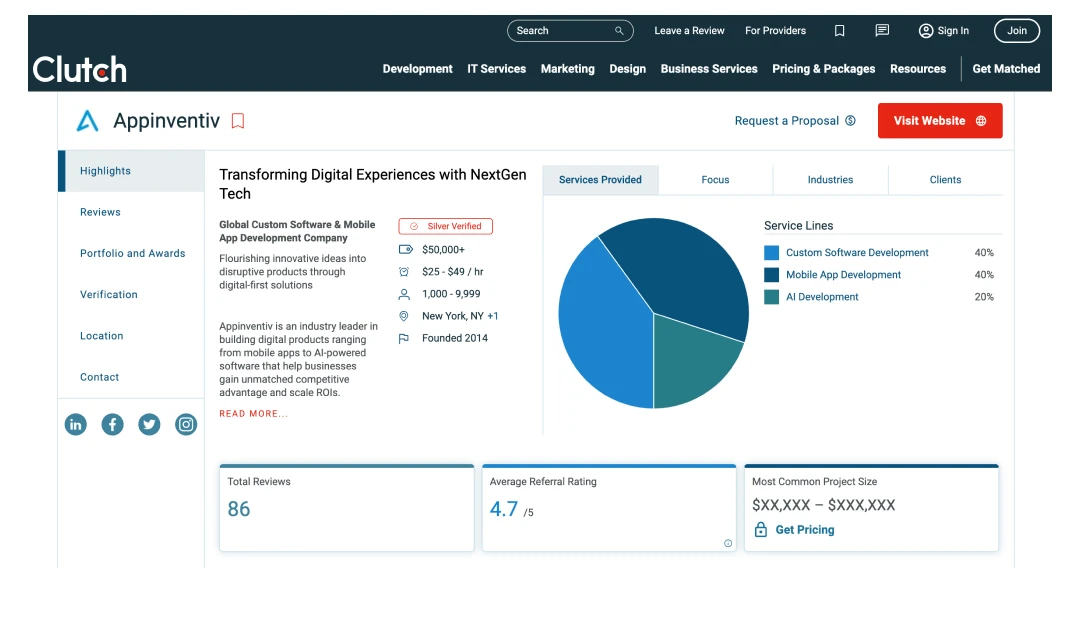Switch to the Focus tab

pyautogui.click(x=715, y=180)
